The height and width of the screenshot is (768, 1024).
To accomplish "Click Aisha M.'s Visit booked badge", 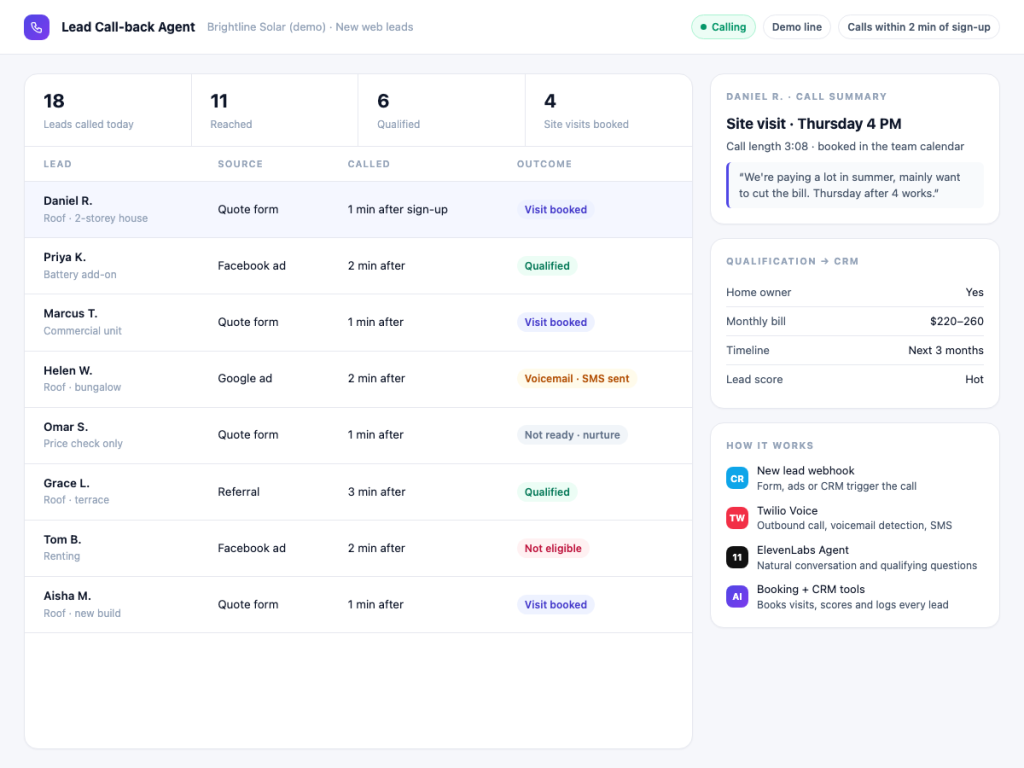I will coord(555,605).
